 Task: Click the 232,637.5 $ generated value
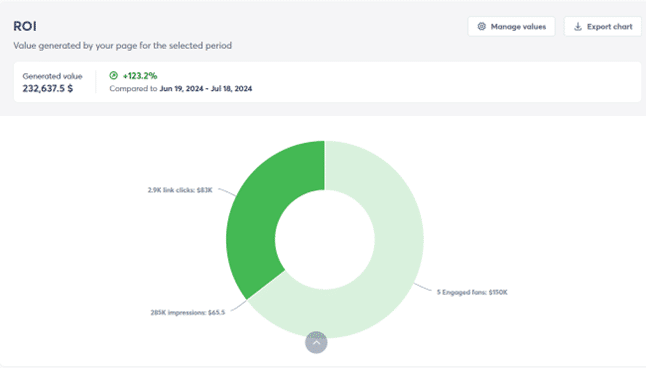[48, 89]
